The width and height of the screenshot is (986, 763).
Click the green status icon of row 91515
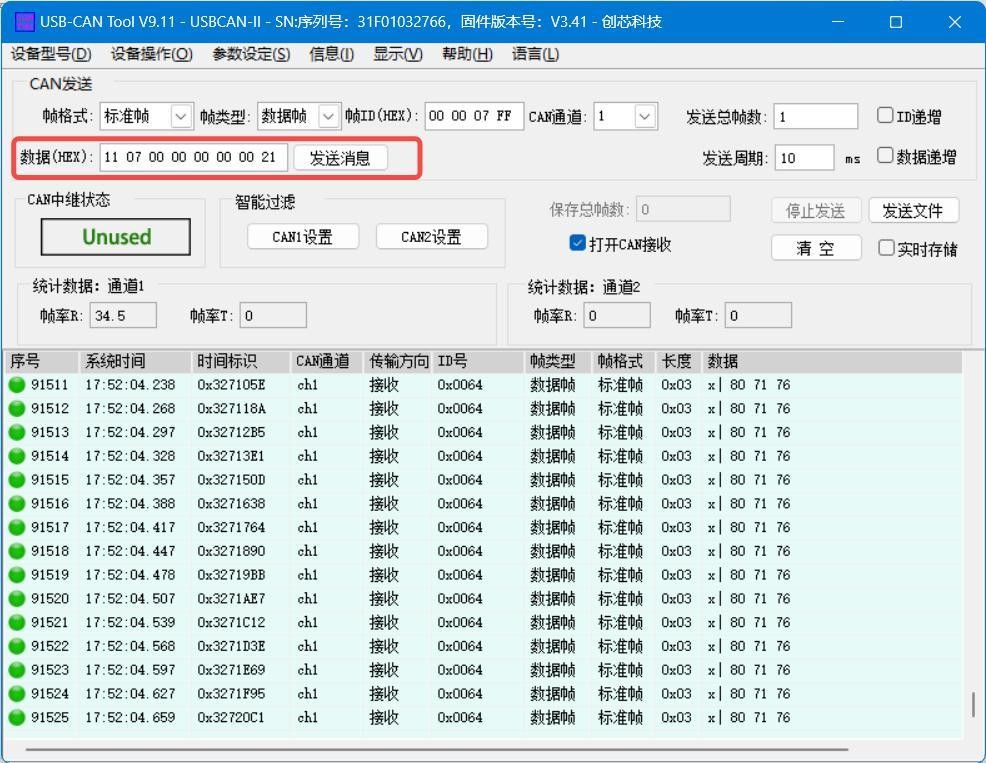(x=17, y=480)
